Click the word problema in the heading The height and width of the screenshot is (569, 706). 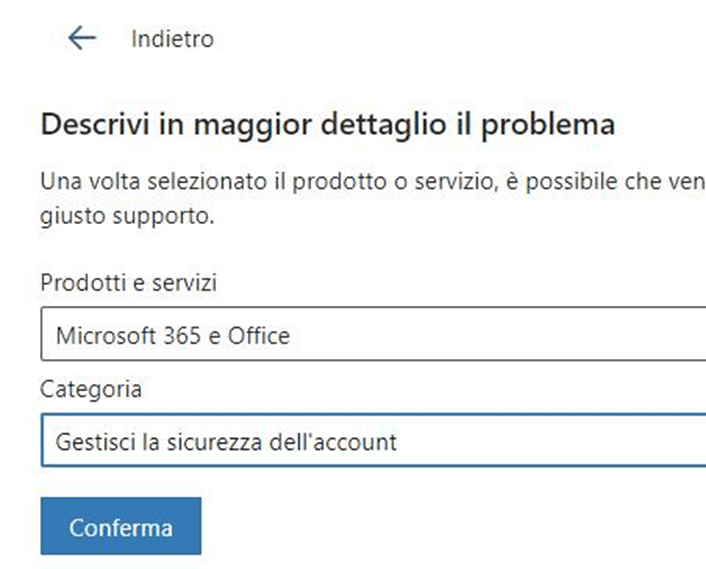(x=548, y=126)
